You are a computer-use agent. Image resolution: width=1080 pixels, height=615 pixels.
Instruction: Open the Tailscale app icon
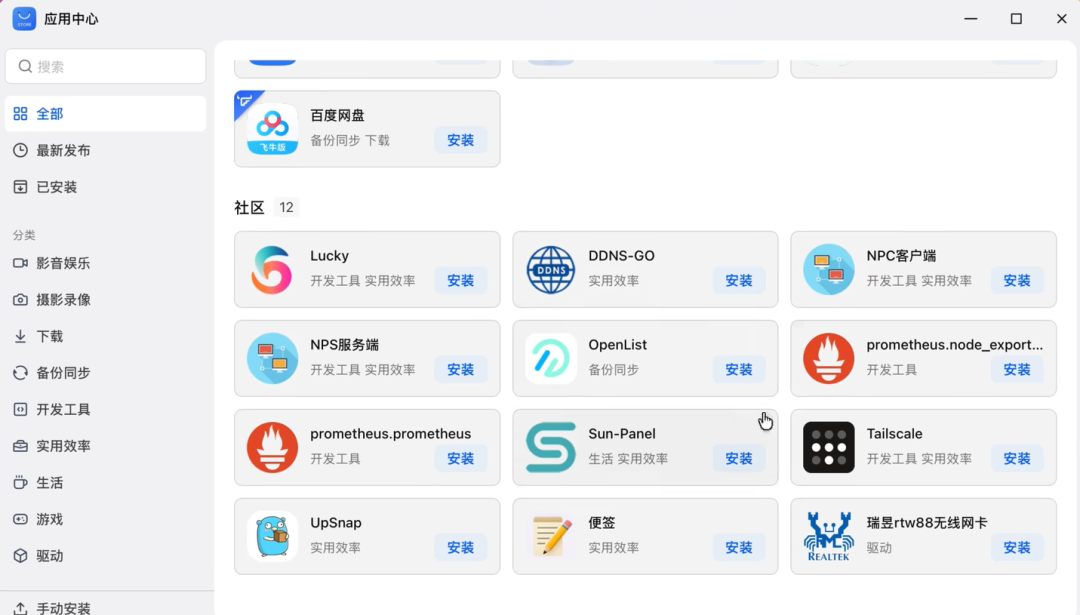point(828,447)
